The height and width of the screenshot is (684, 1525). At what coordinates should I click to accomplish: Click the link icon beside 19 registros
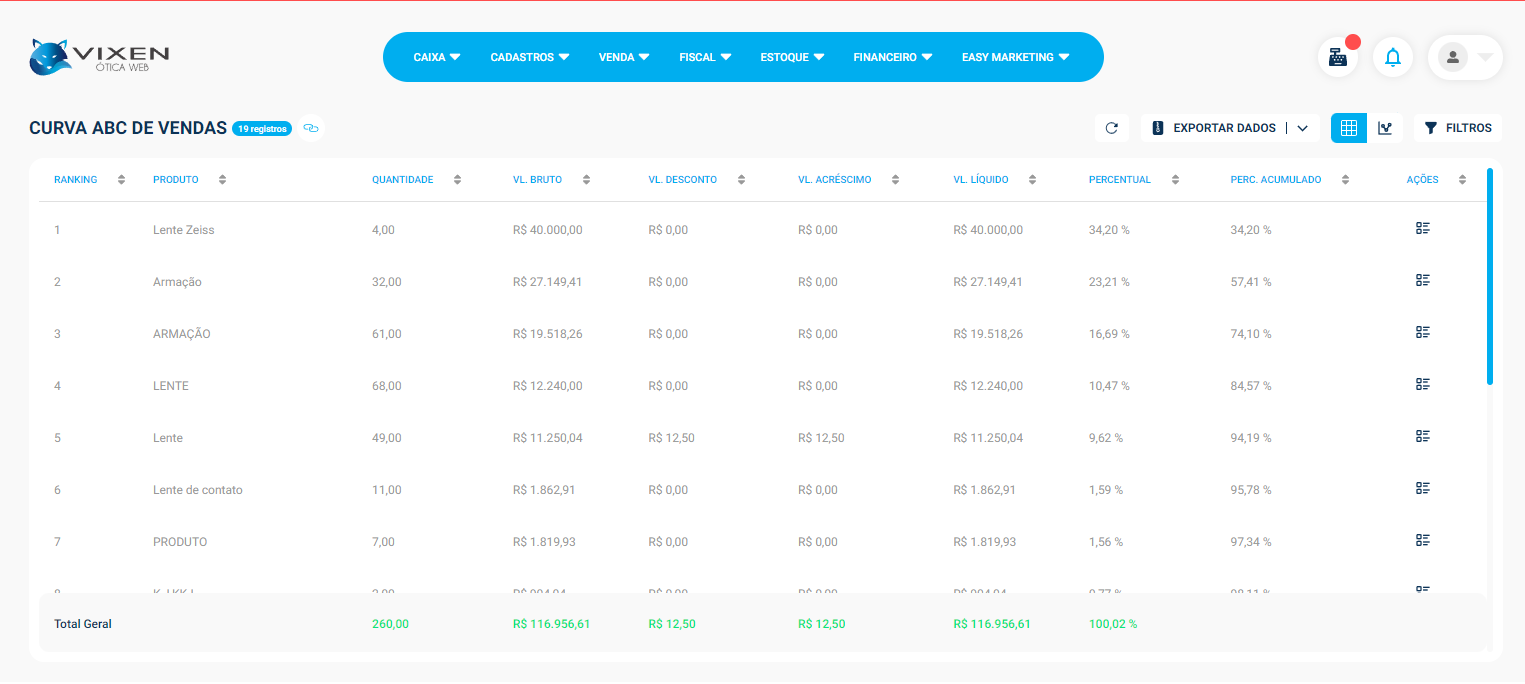[311, 128]
